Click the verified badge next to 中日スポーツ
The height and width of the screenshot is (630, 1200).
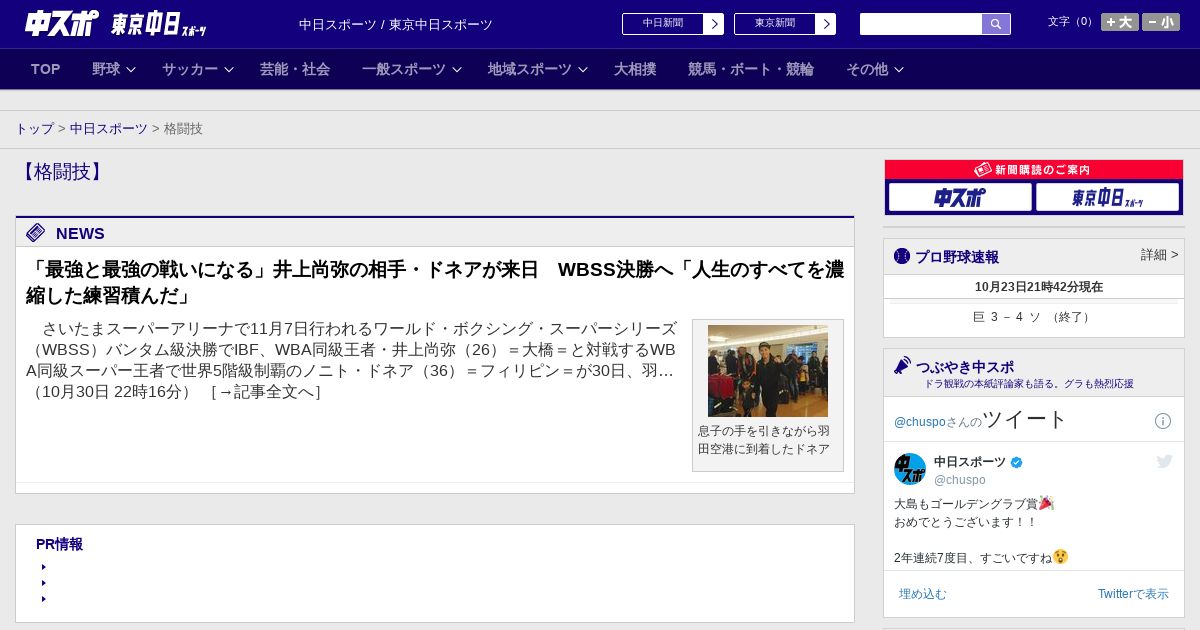1017,462
